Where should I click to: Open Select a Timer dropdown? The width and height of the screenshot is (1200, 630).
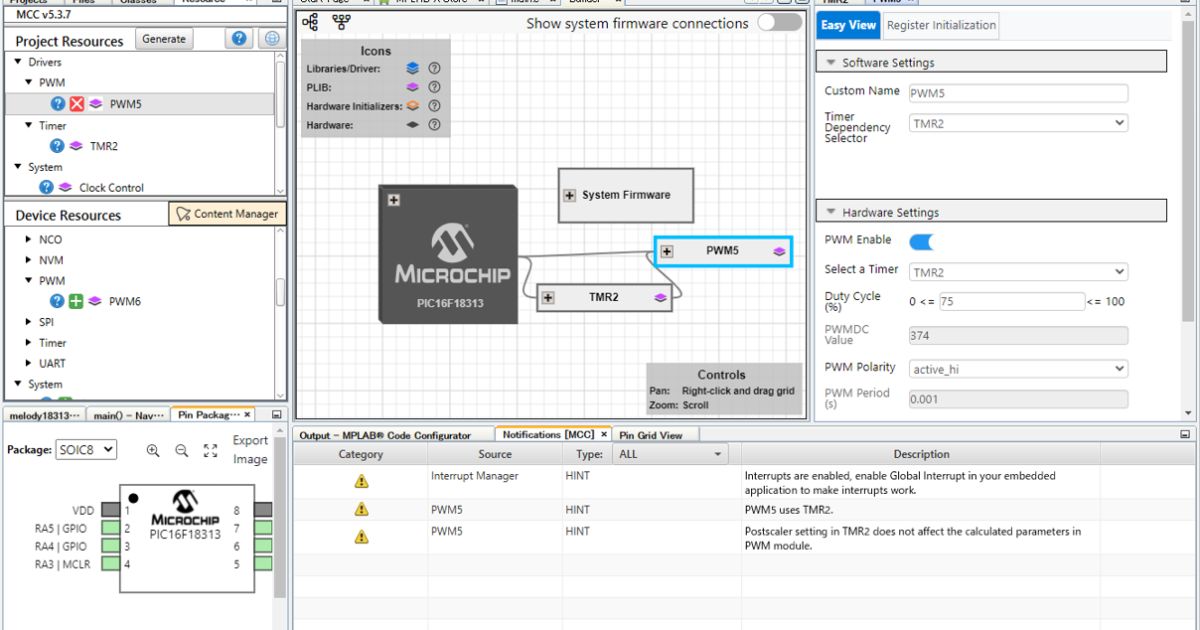1018,272
